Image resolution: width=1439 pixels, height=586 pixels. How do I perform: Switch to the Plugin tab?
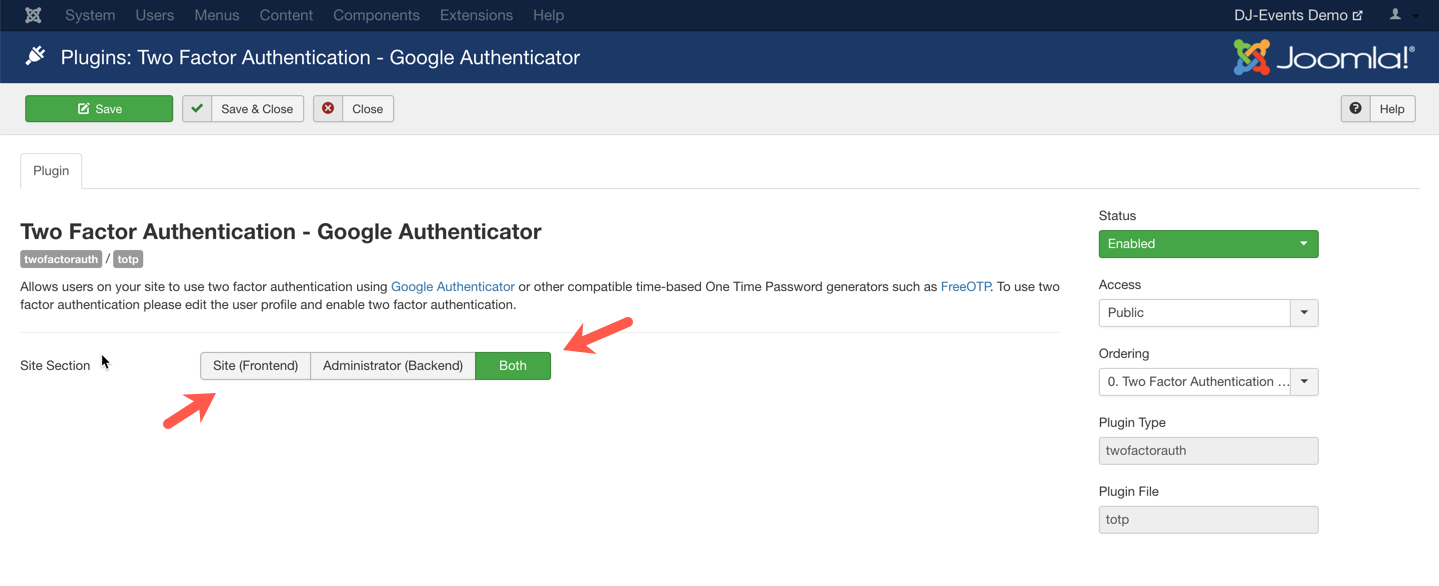[x=50, y=171]
